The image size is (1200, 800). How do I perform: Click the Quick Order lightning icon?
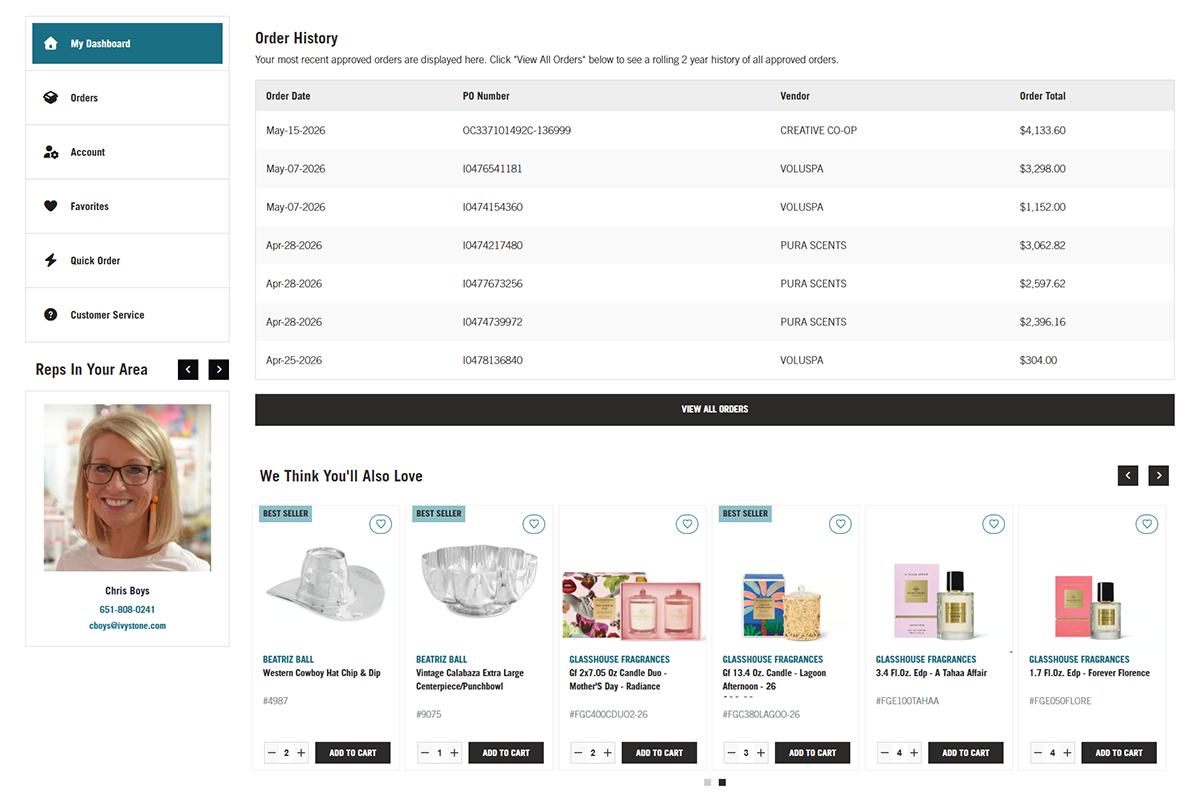[51, 260]
